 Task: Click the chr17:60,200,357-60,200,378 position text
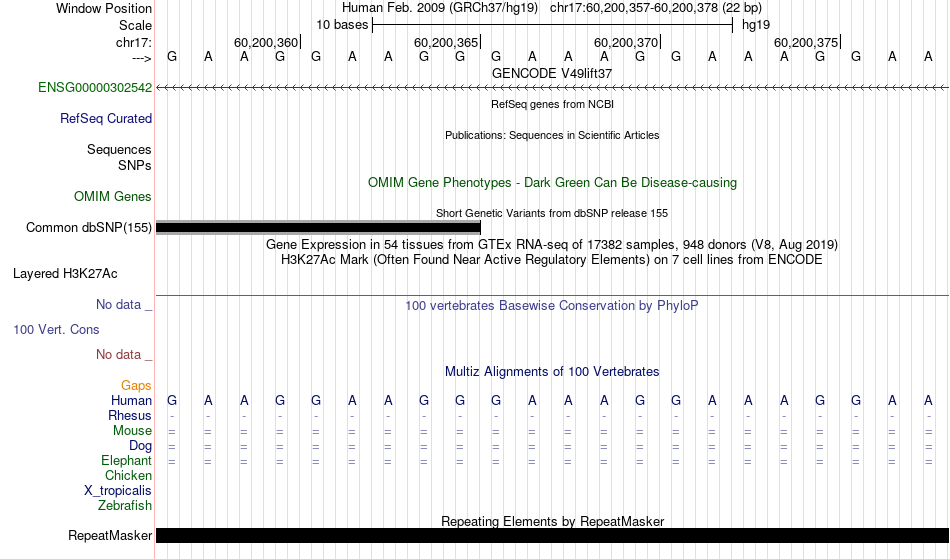click(x=656, y=8)
